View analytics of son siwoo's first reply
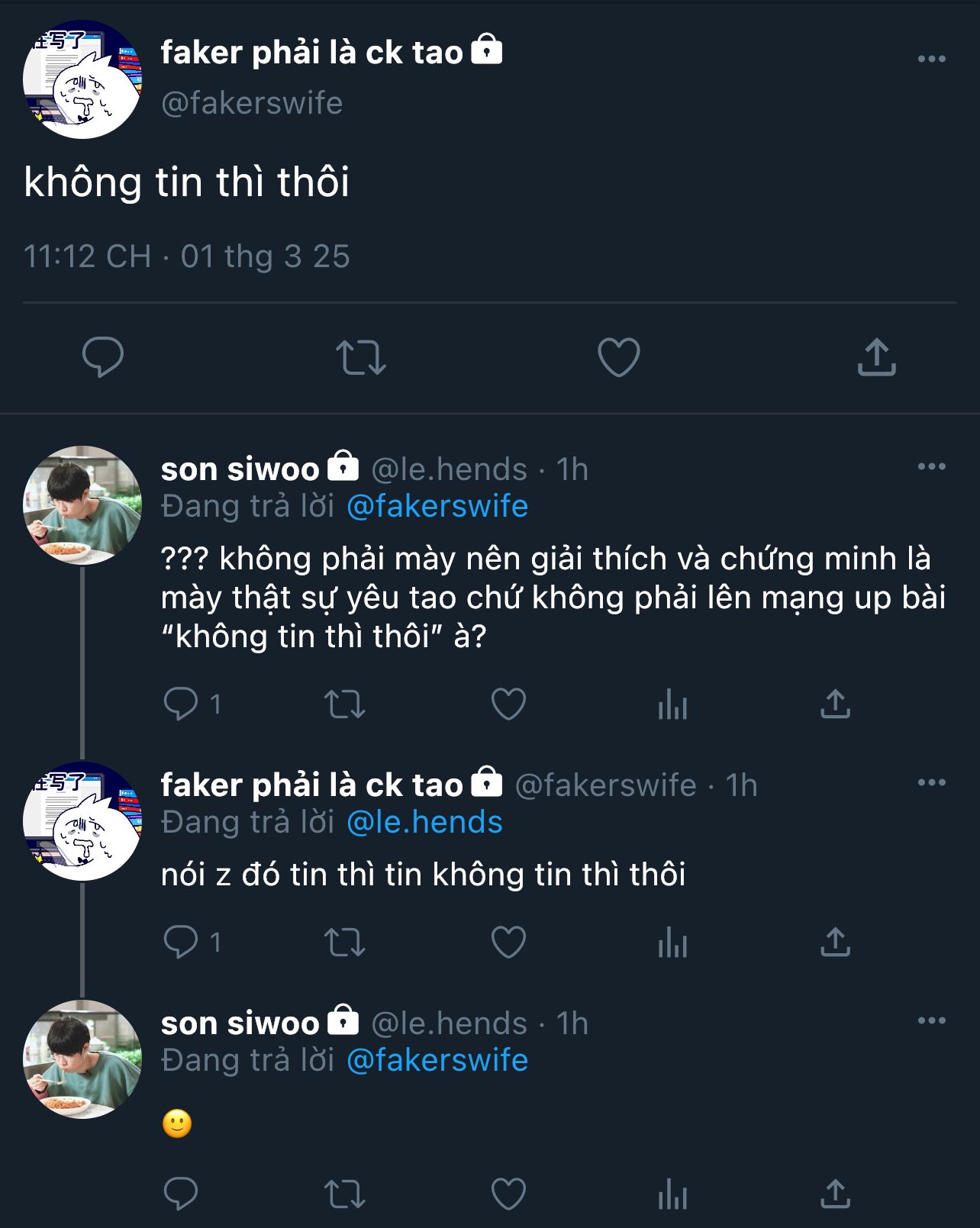Image resolution: width=980 pixels, height=1228 pixels. click(672, 704)
